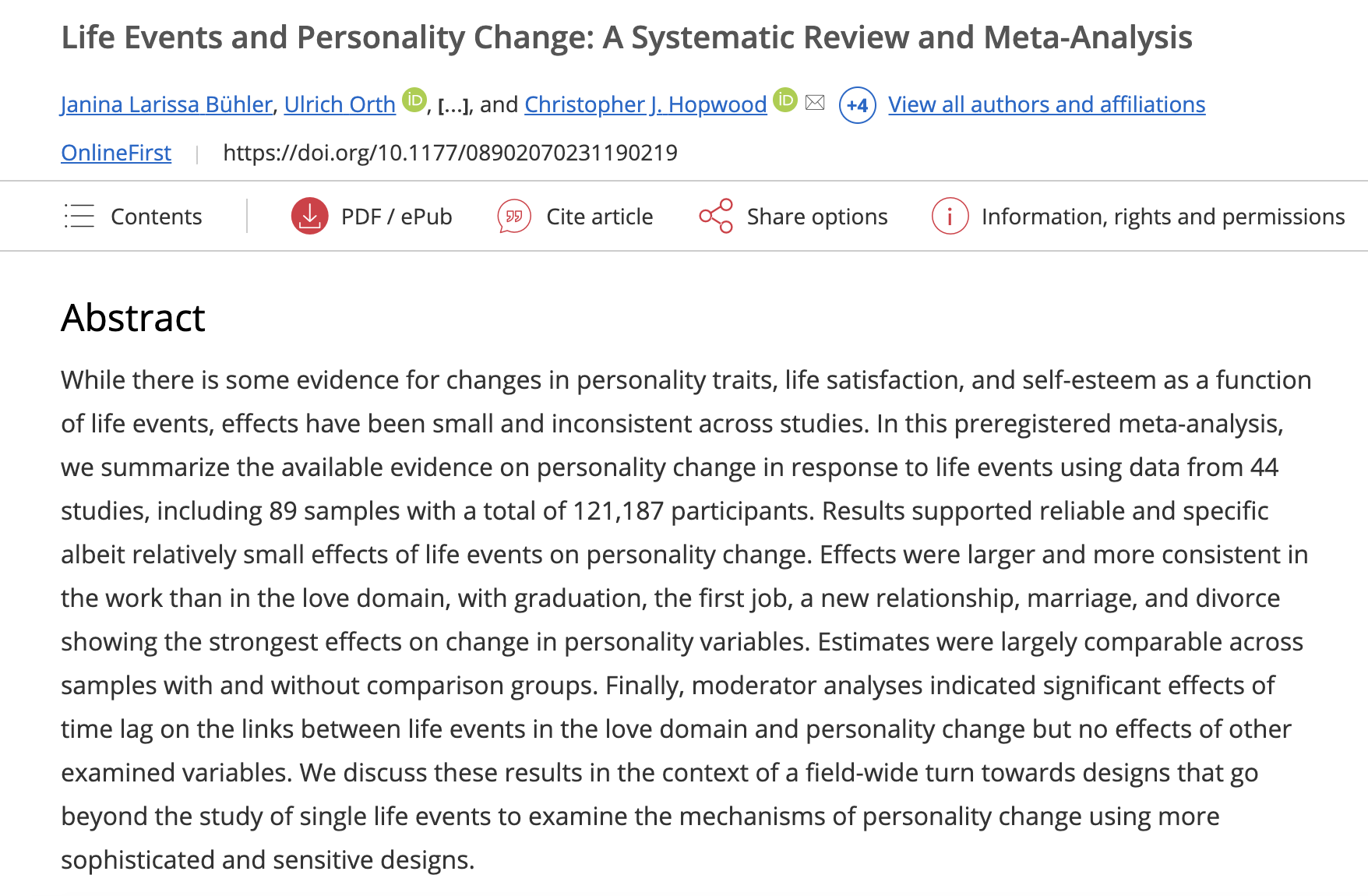Follow the Janina Larissa Bühler author link
The width and height of the screenshot is (1368, 896).
[167, 104]
